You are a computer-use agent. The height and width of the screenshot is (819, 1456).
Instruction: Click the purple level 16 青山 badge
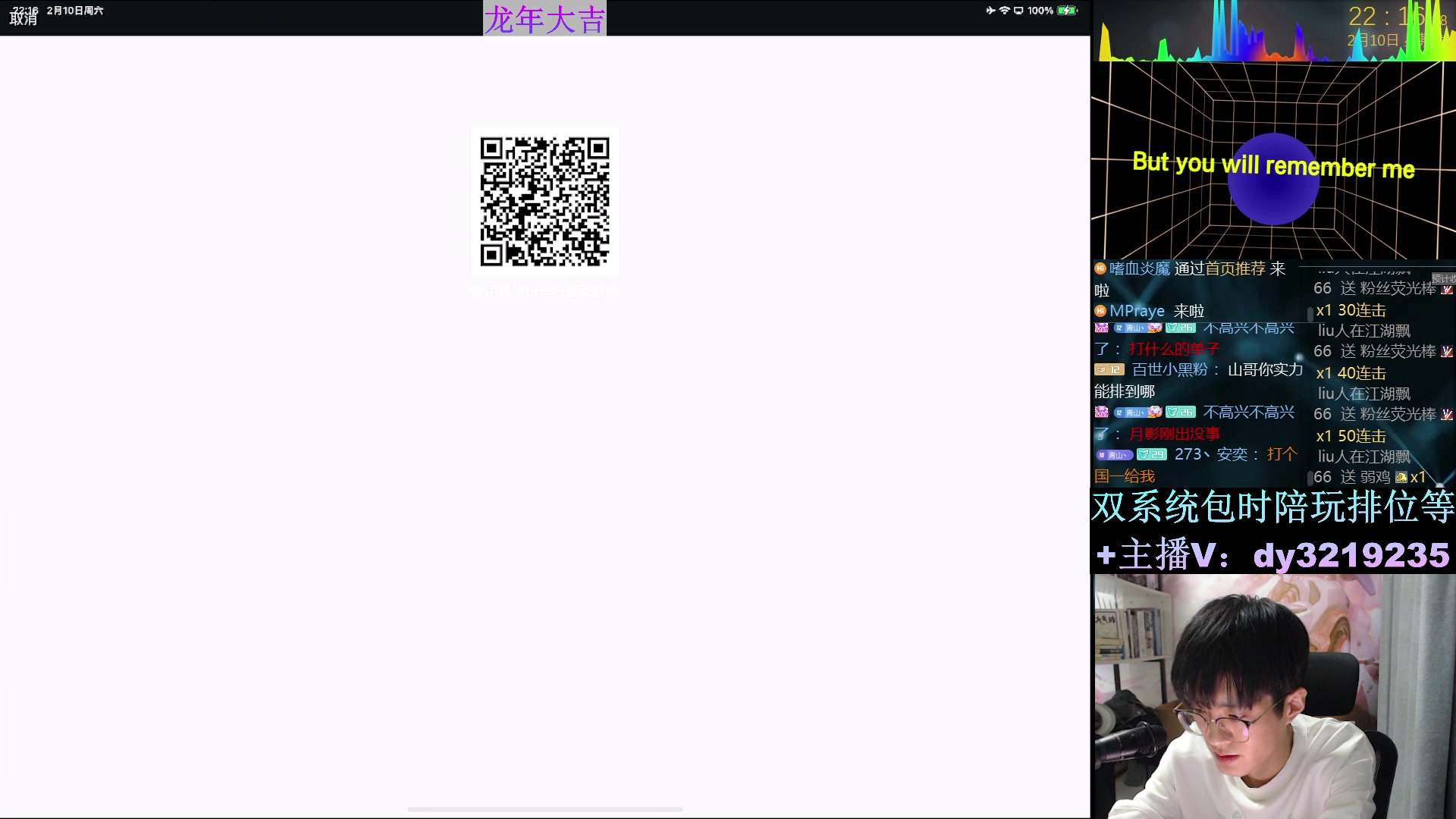[1114, 455]
